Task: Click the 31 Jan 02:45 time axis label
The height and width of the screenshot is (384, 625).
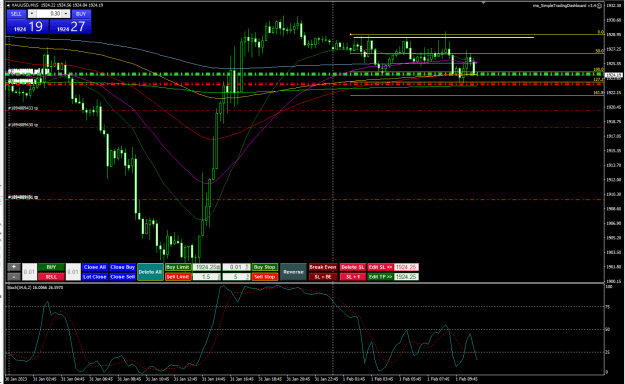Action: click(x=44, y=379)
